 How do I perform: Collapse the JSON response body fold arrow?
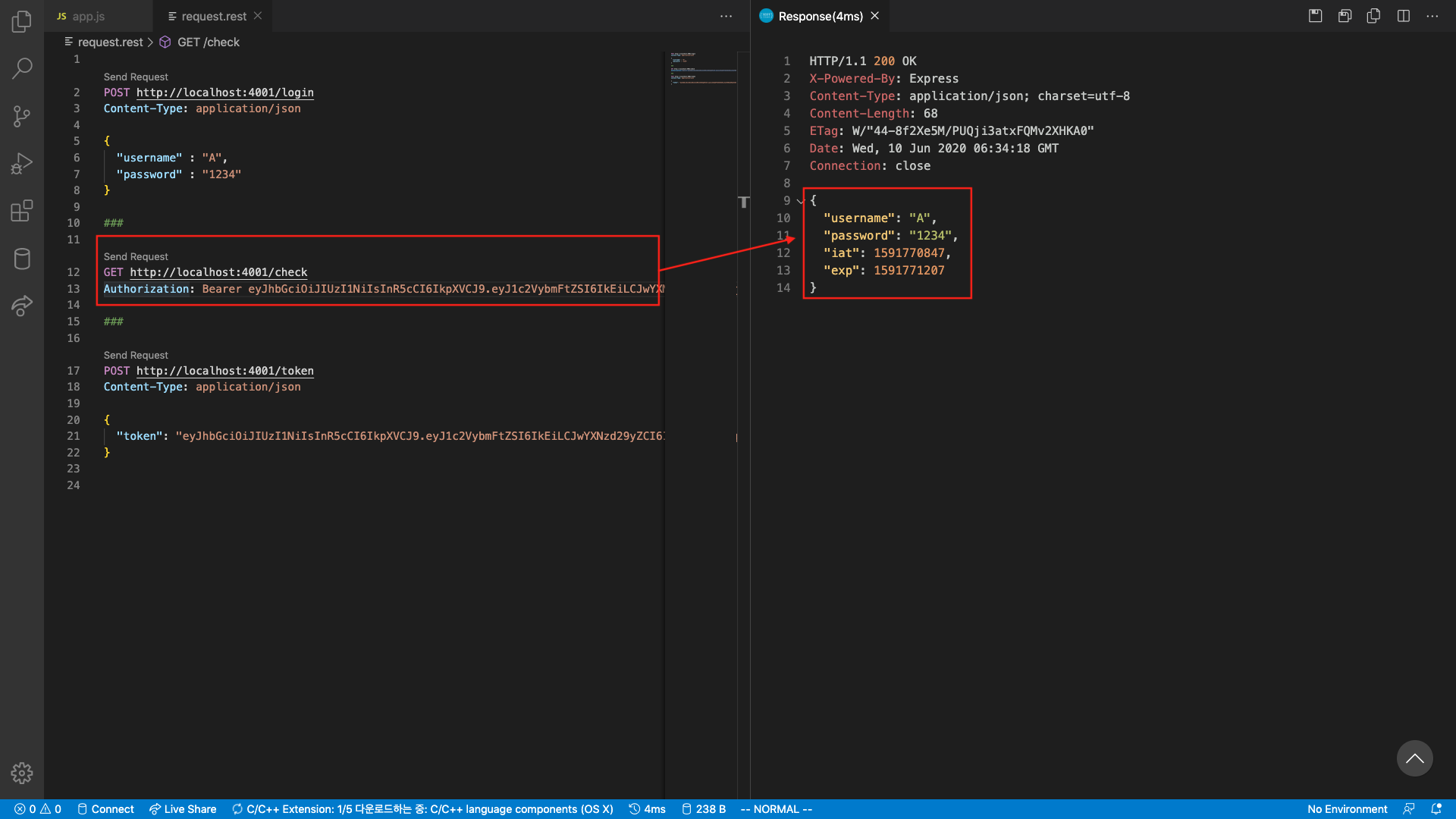click(x=801, y=201)
